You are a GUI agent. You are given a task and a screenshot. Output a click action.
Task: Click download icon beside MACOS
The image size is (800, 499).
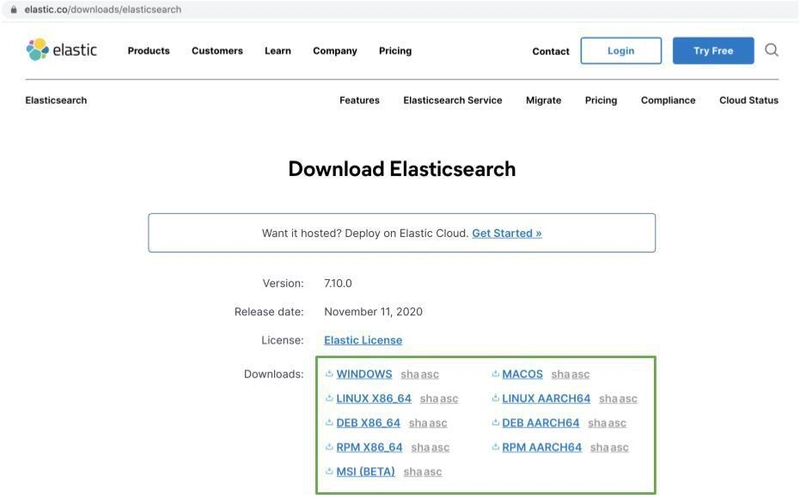coord(495,373)
